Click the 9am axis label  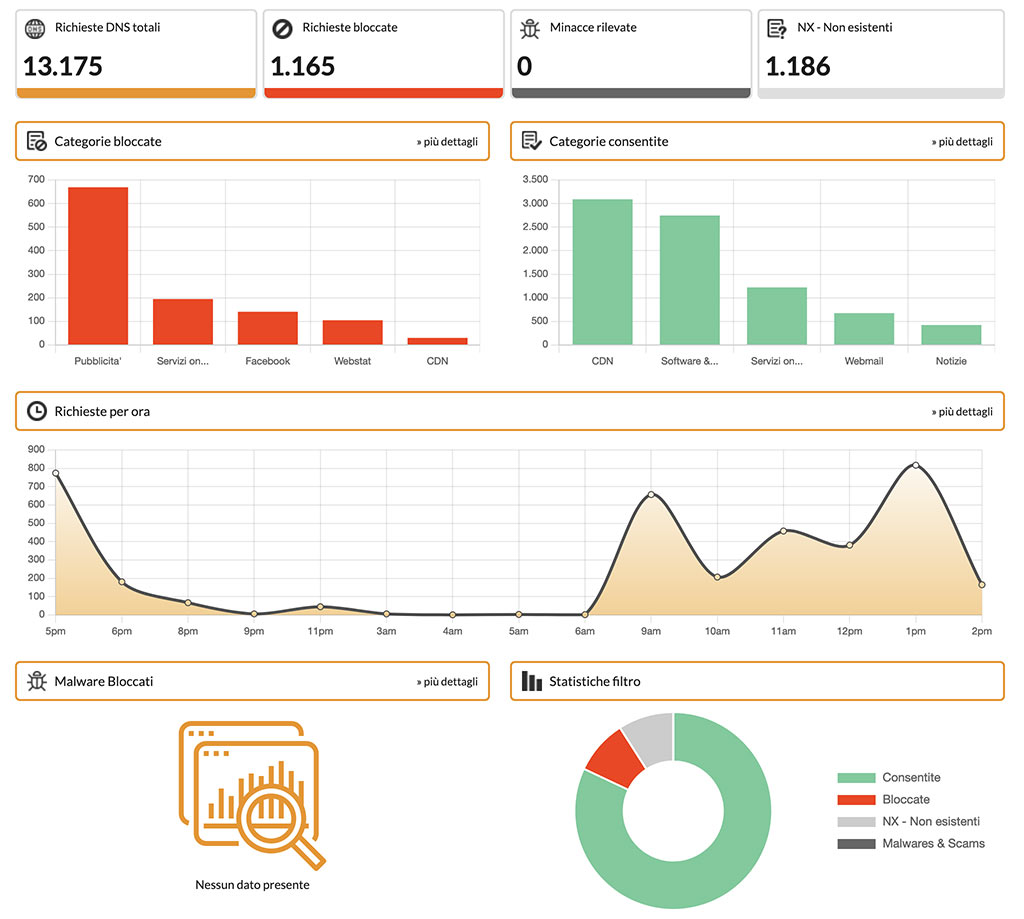[651, 631]
